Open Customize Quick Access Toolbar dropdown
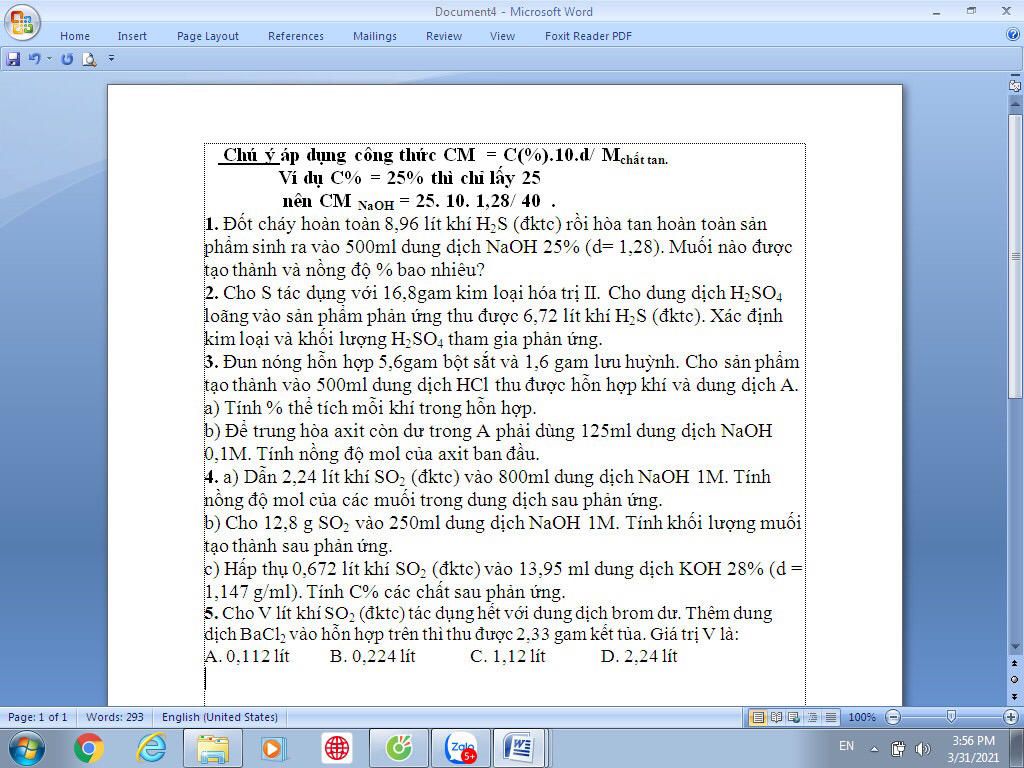The image size is (1024, 768). click(111, 59)
